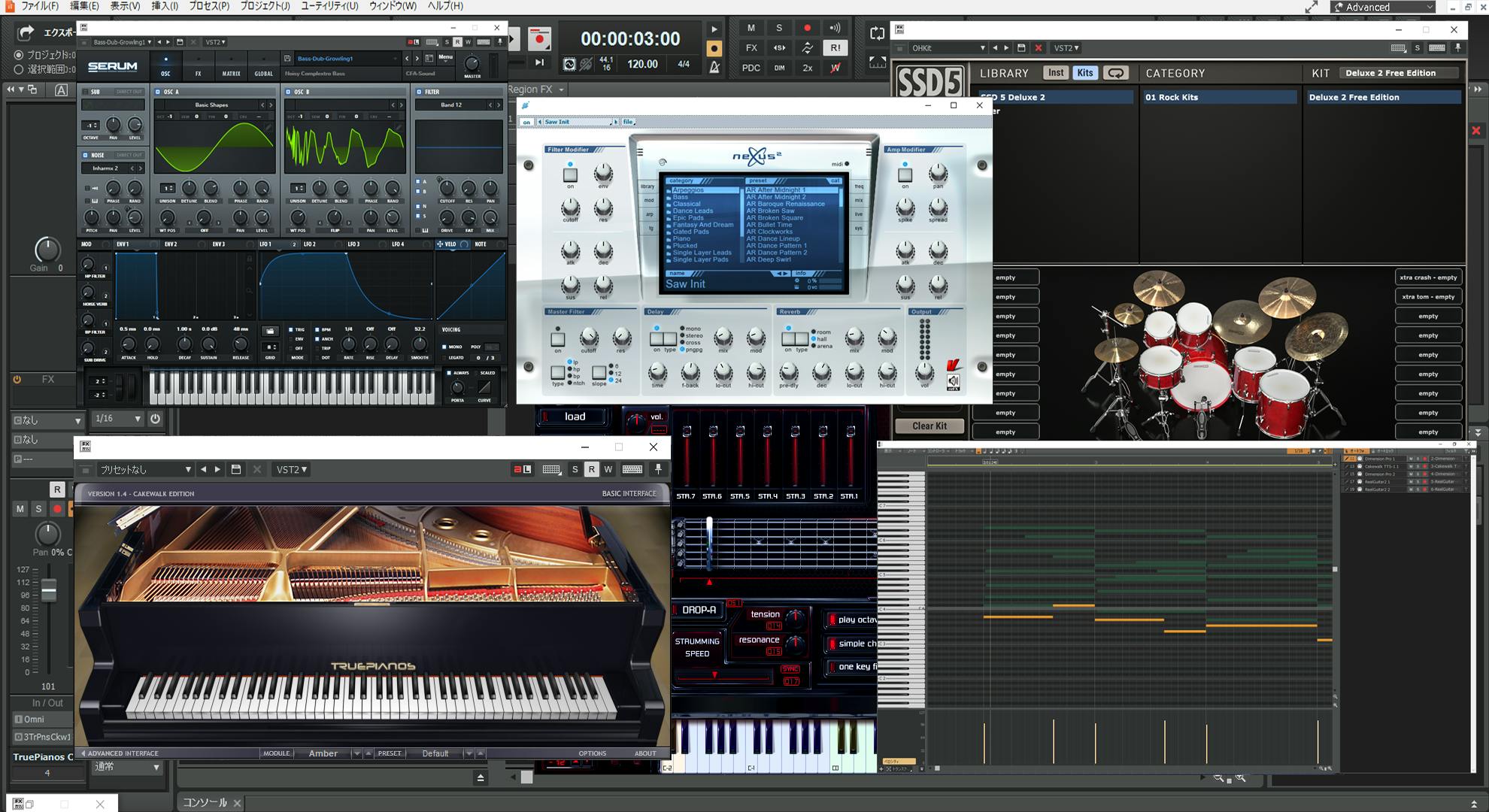Click the control bar record button
This screenshot has height=812, width=1489.
[x=539, y=38]
